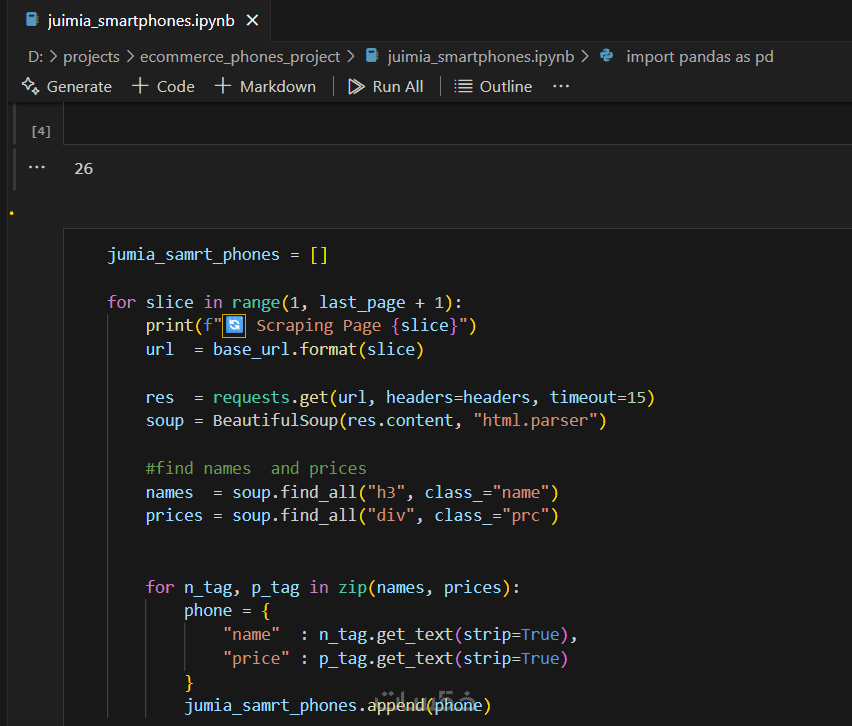852x726 pixels.
Task: Open the projects breadcrumb folder
Action: tap(91, 57)
